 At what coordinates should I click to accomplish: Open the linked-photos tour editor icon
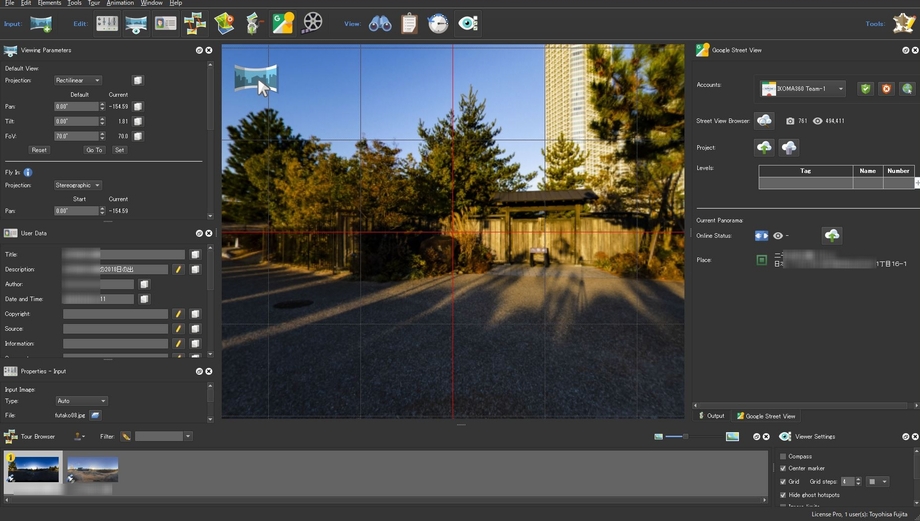point(195,23)
